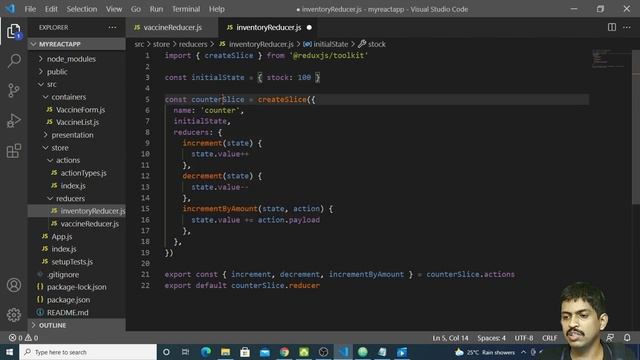Click the feedback icon in status bar

610,338
